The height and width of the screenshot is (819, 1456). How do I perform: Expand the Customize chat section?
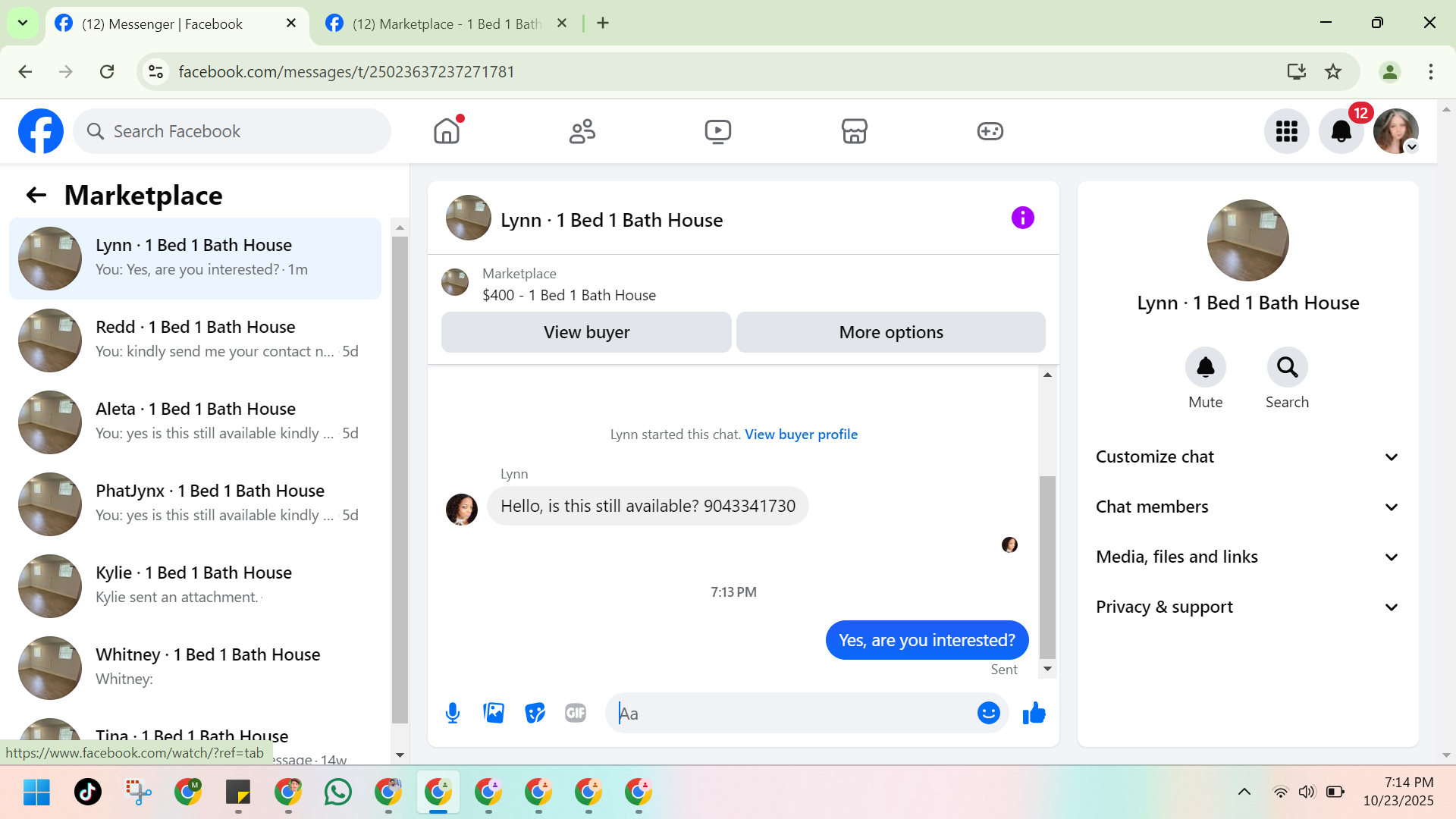[1247, 457]
